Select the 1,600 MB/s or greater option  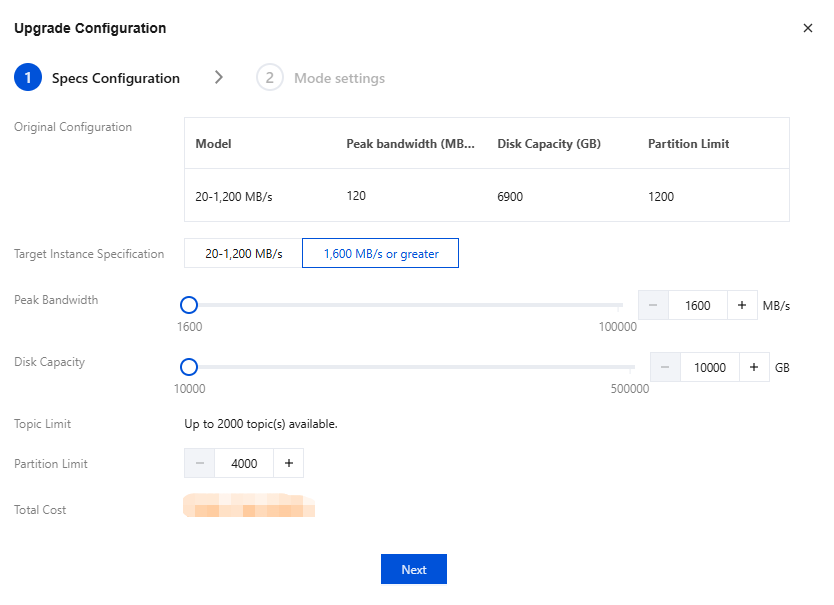coord(380,253)
